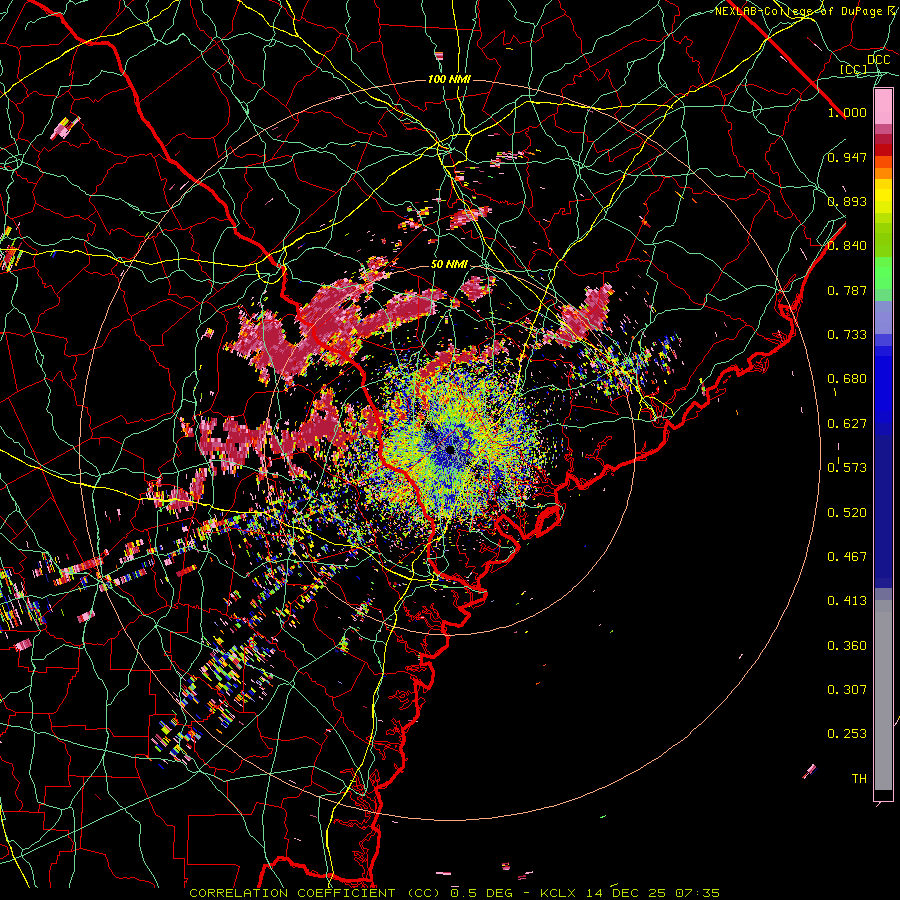Screen dimensions: 900x900
Task: Click the 100 NMI range ring label
Action: [449, 79]
